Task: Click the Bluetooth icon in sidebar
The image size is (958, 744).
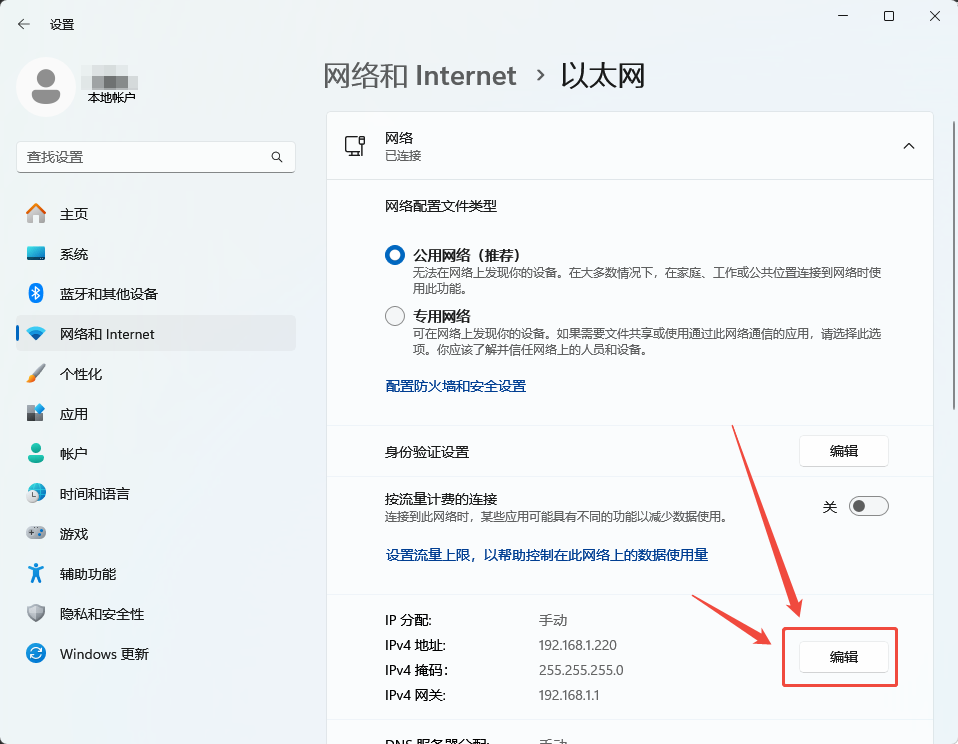Action: [36, 293]
